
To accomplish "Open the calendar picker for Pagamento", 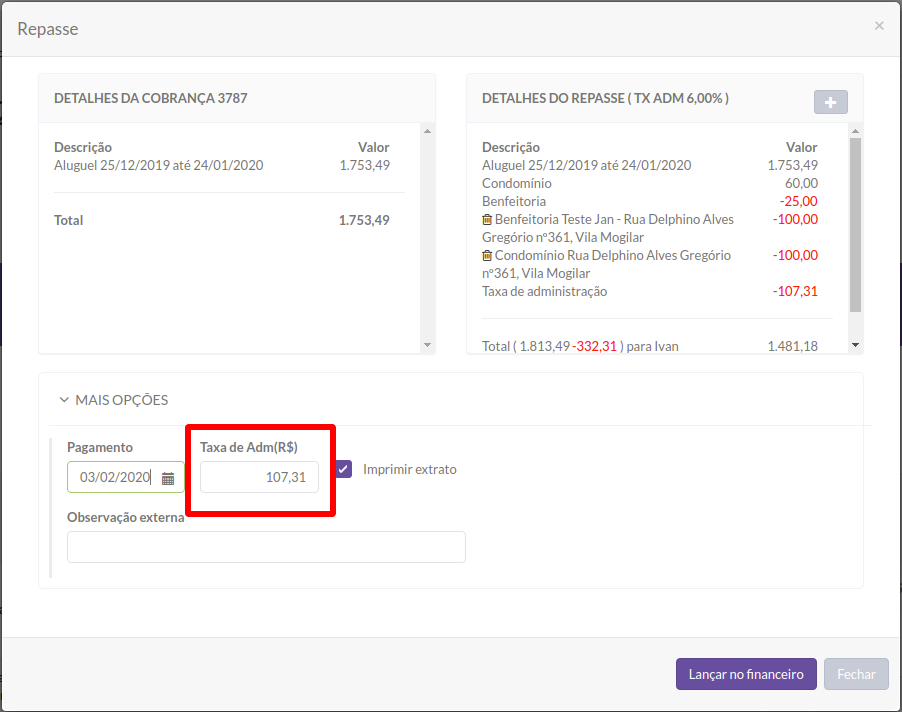I will (168, 478).
